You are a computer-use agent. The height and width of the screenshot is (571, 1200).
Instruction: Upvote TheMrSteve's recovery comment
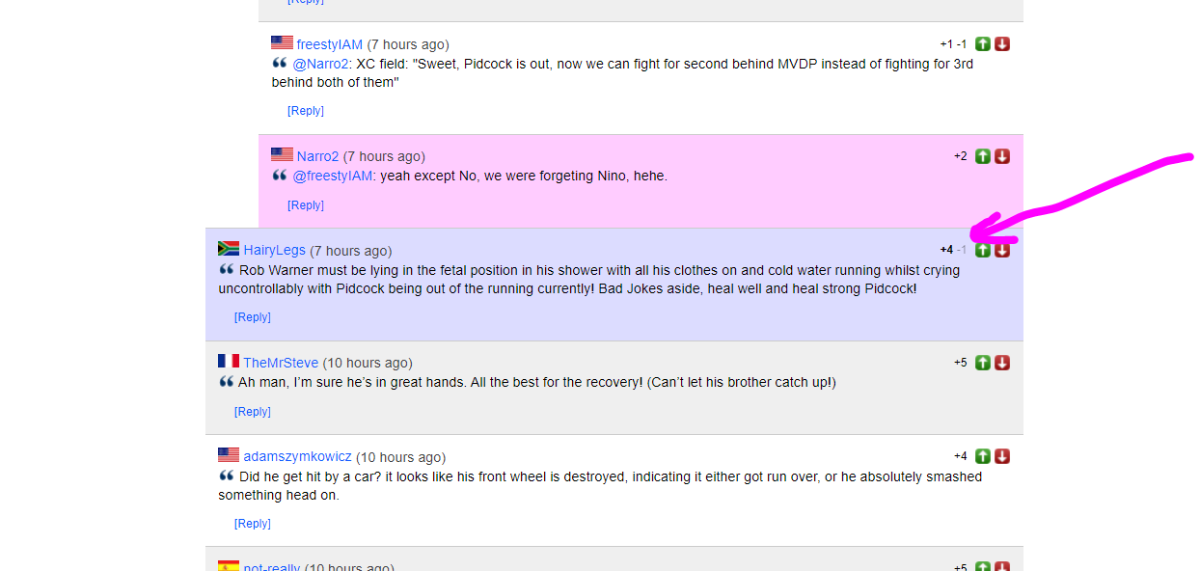[x=983, y=362]
